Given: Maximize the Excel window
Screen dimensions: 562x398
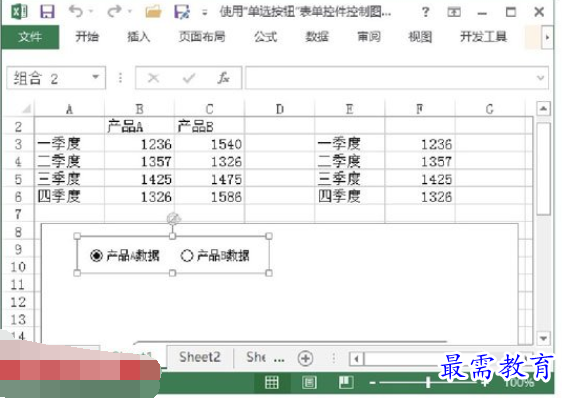Looking at the screenshot, I should click(511, 12).
